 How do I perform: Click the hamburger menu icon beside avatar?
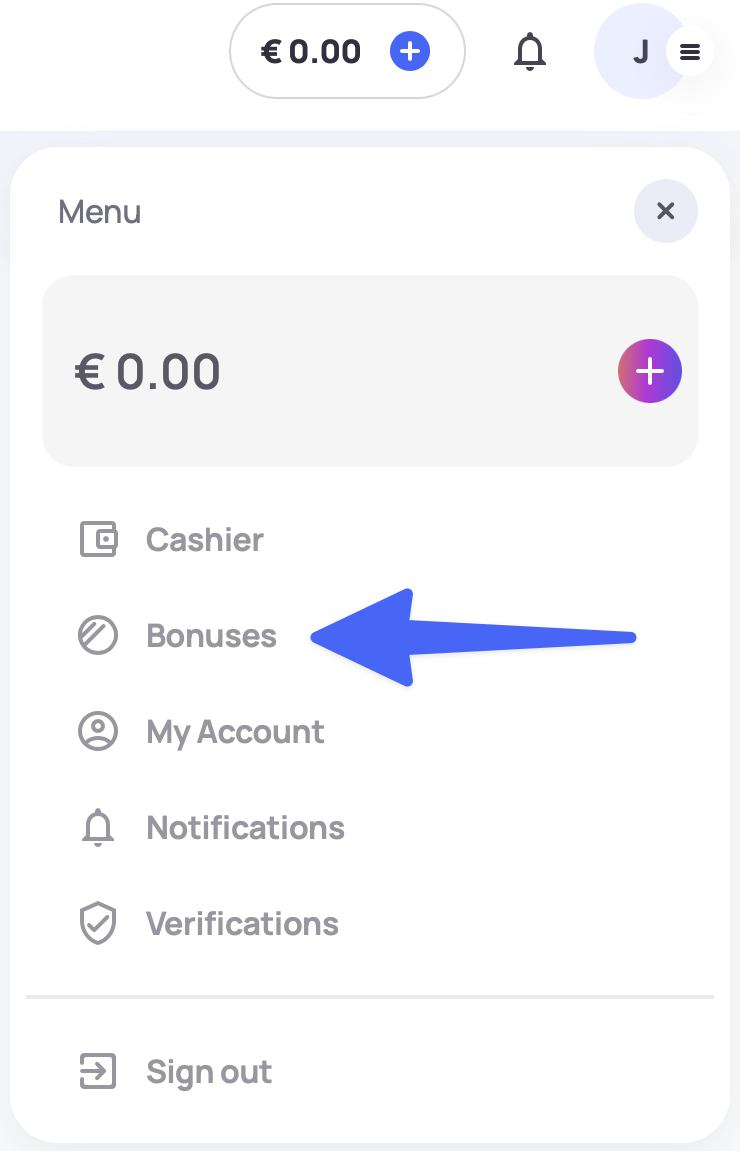point(690,53)
